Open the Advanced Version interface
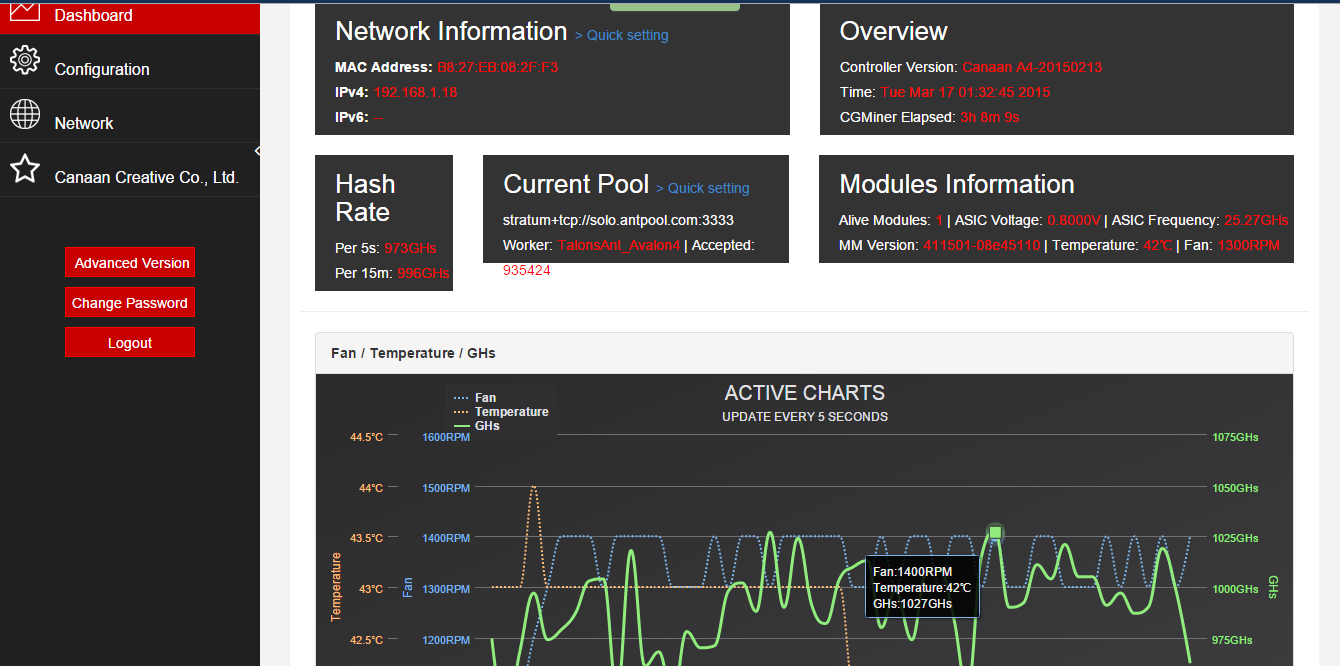The width and height of the screenshot is (1340, 666). [130, 263]
